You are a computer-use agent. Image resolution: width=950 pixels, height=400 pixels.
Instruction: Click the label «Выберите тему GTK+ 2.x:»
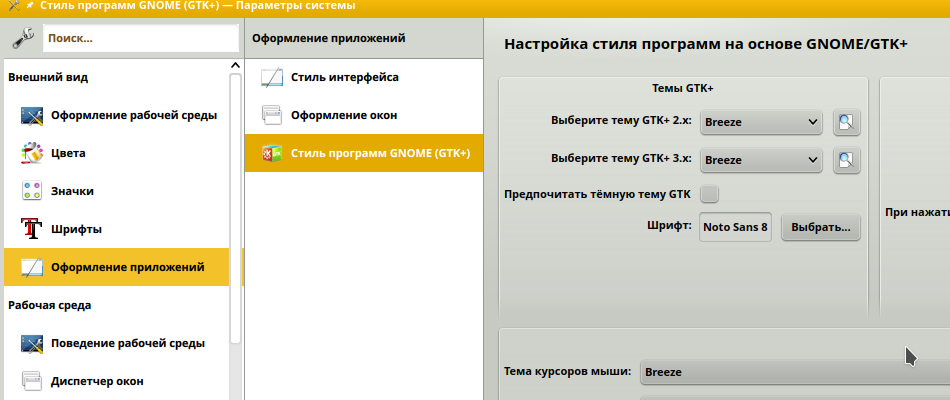(622, 121)
